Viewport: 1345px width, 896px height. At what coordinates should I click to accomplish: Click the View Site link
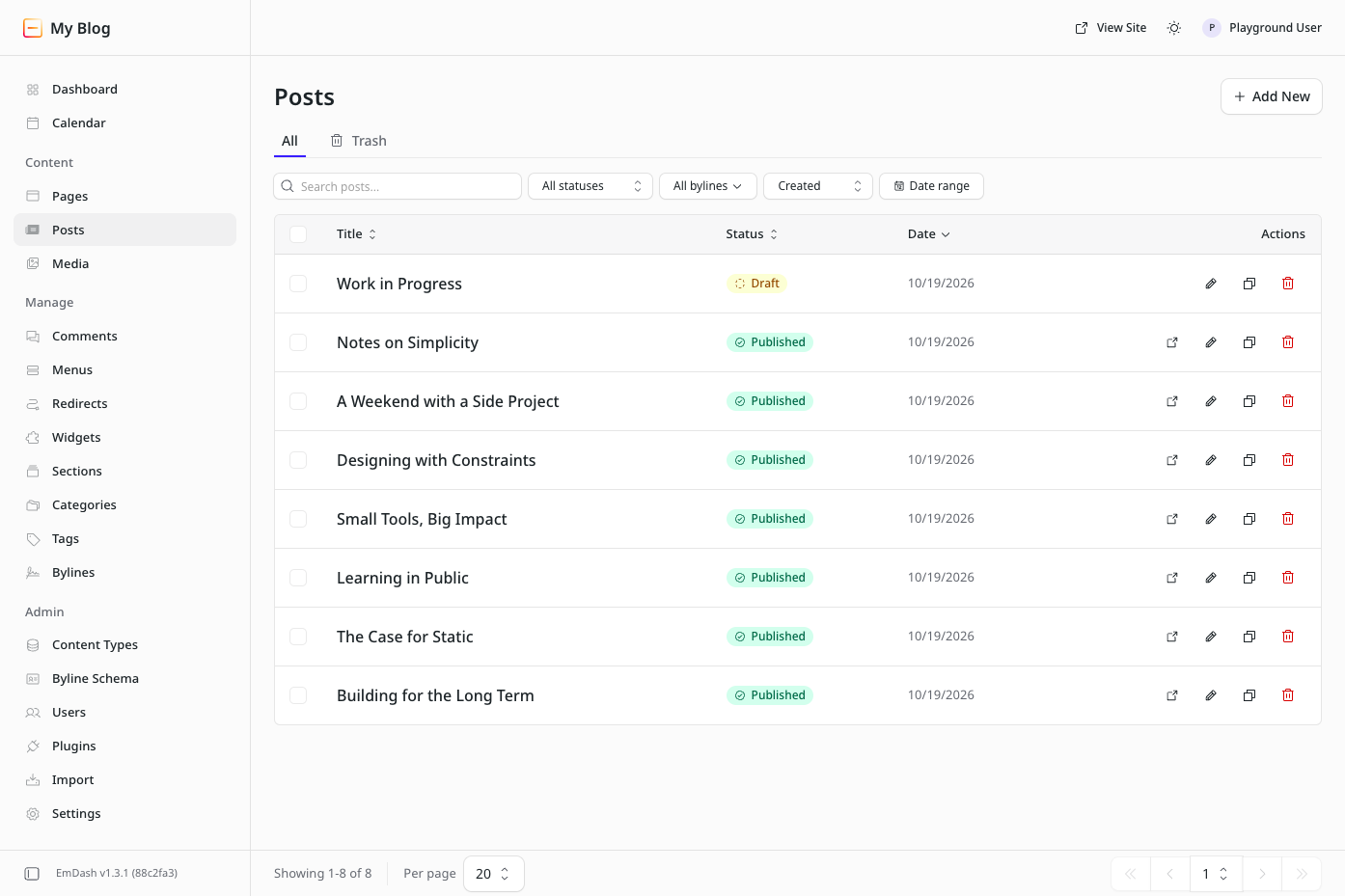pos(1111,28)
